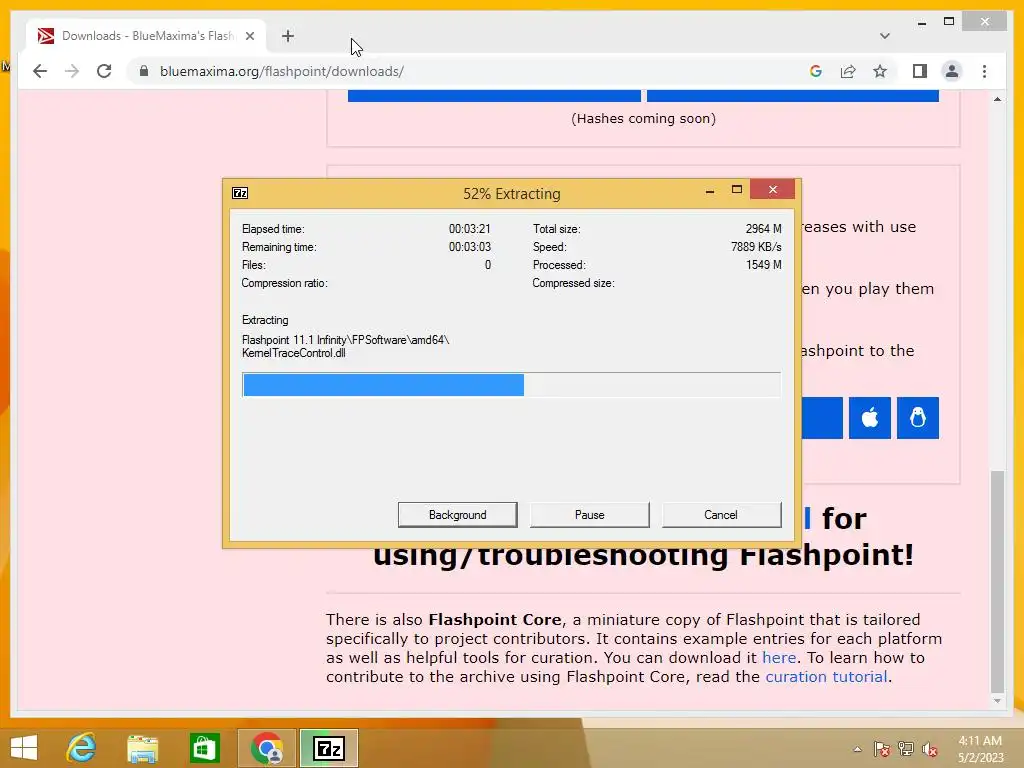1024x768 pixels.
Task: Cancel the 7-Zip extraction
Action: tap(721, 515)
